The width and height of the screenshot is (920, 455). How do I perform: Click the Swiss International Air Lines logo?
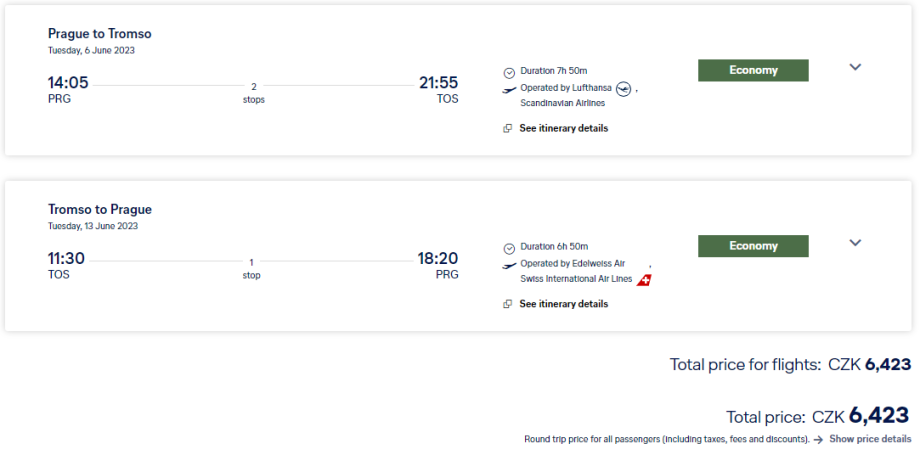pos(645,279)
